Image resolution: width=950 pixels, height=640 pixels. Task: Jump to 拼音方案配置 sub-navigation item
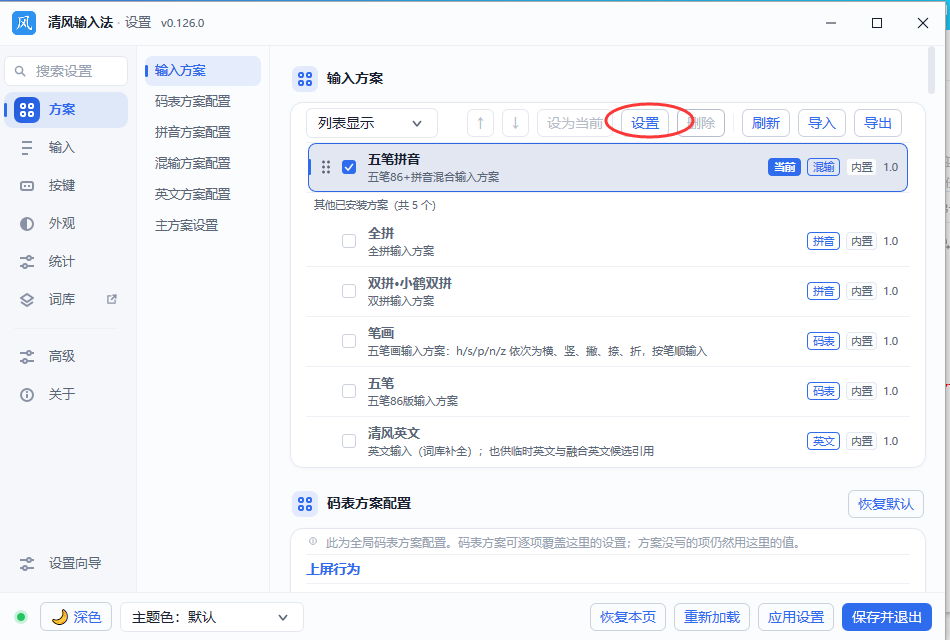click(203, 133)
